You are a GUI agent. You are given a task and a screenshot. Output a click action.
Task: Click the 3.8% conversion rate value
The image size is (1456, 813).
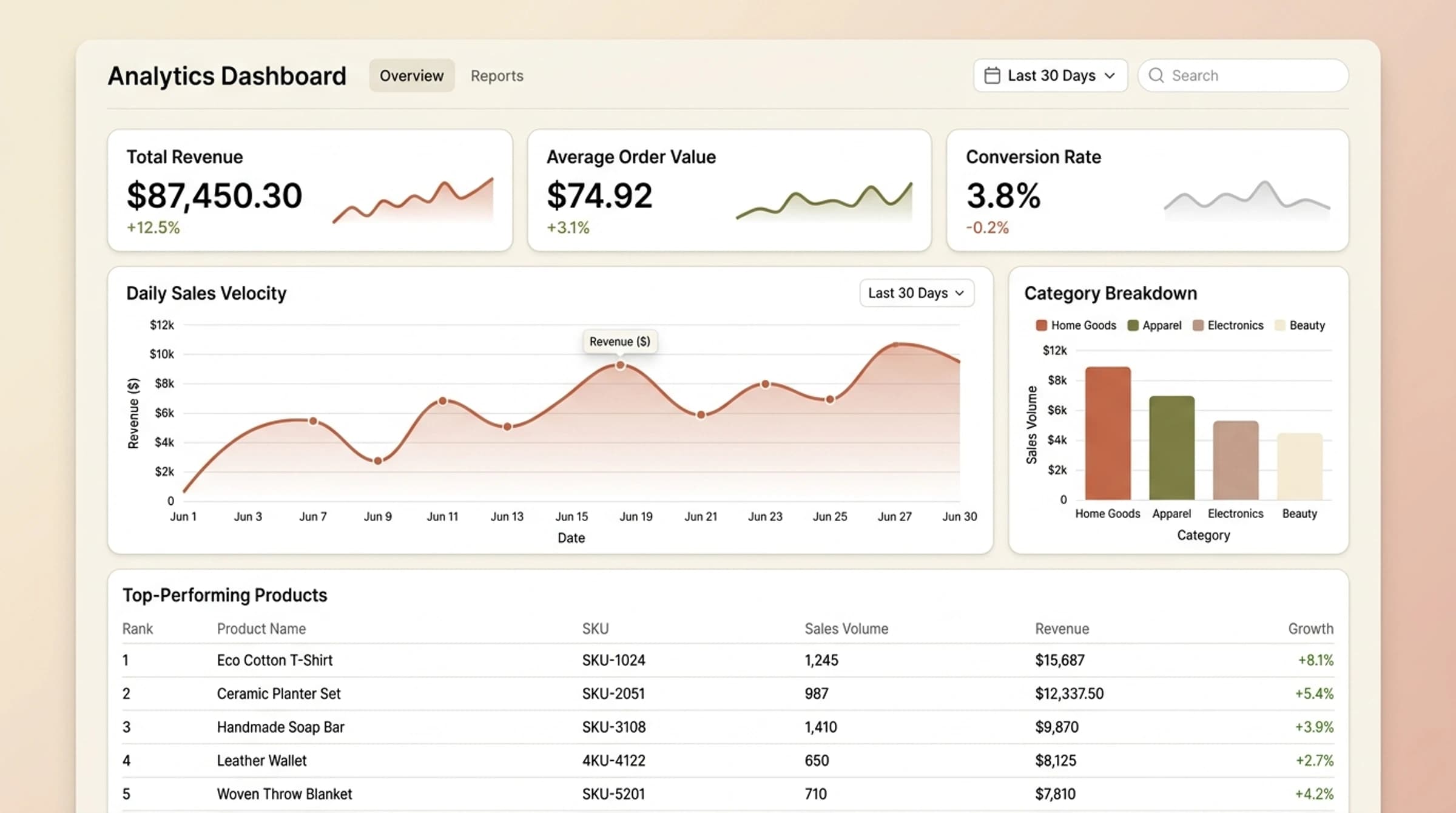click(1003, 195)
